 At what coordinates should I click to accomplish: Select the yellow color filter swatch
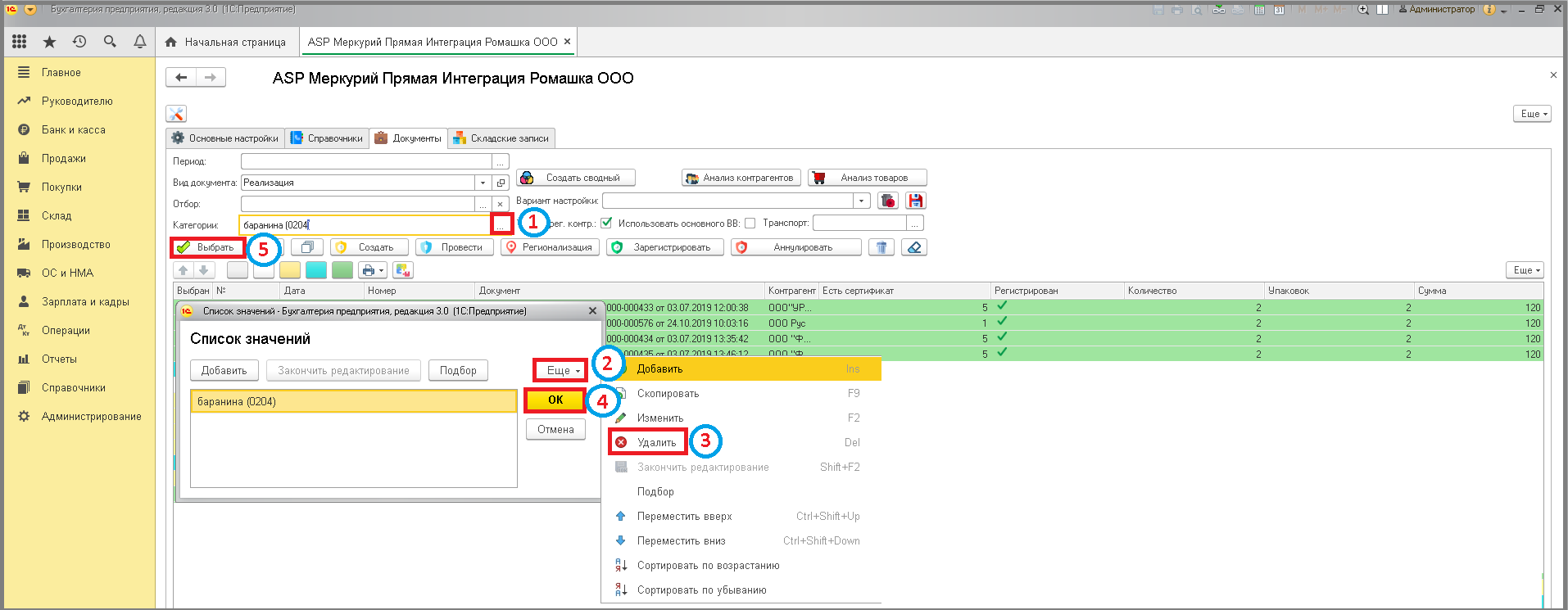pyautogui.click(x=290, y=269)
